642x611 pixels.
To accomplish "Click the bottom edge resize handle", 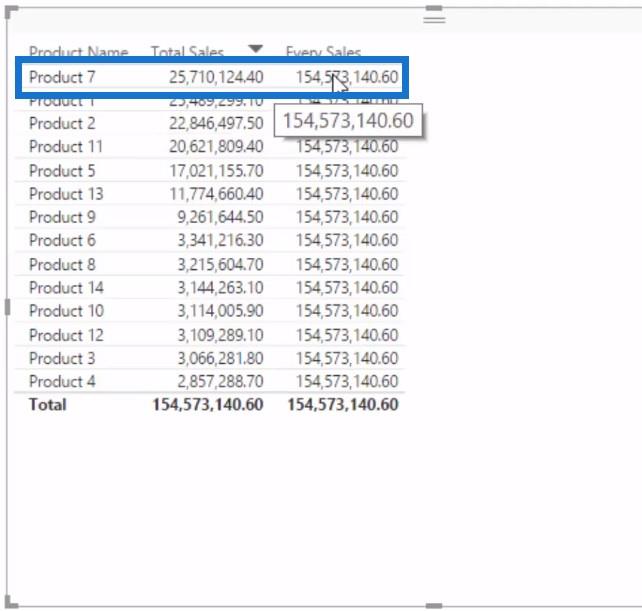I will coord(434,606).
